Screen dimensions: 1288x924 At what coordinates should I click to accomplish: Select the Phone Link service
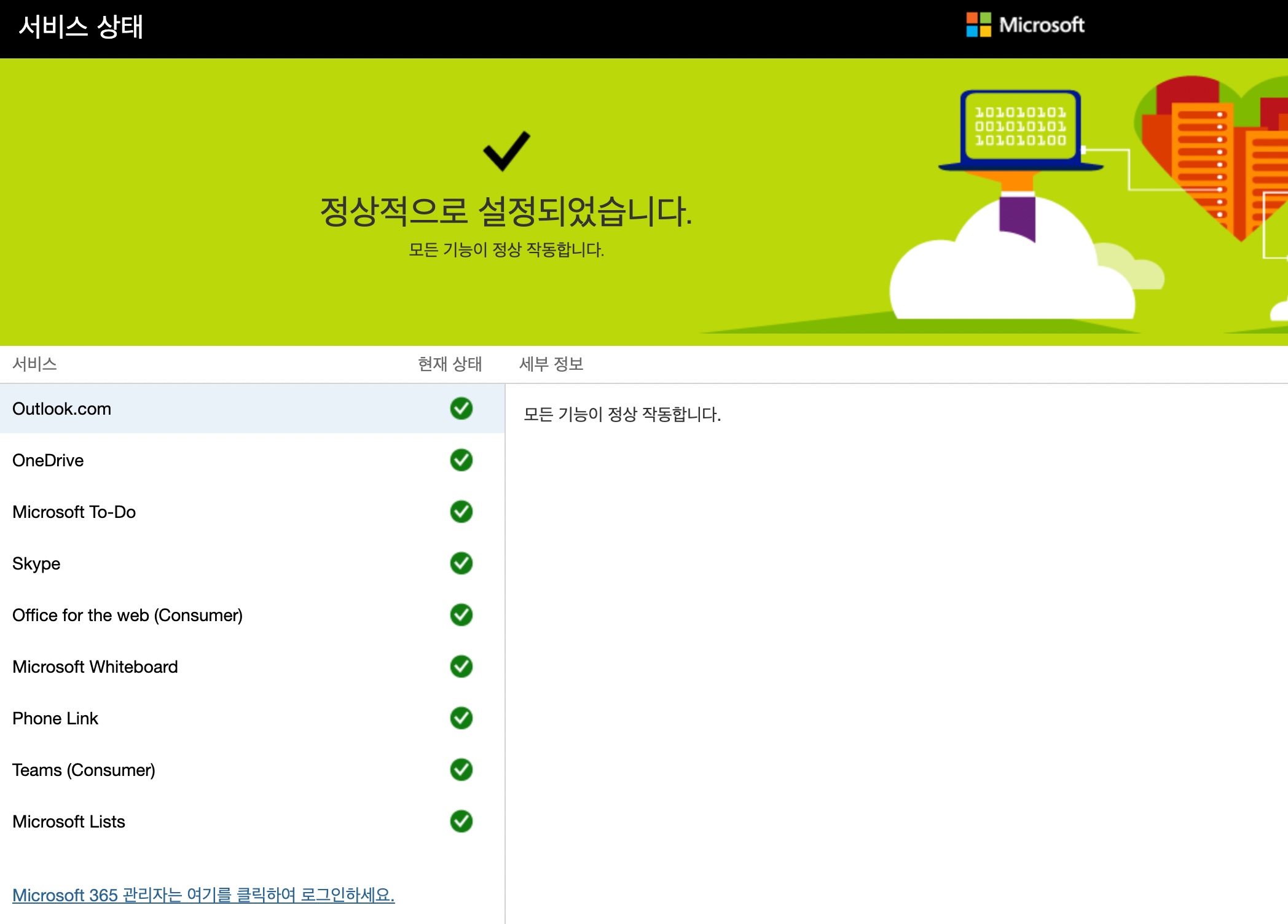click(252, 718)
